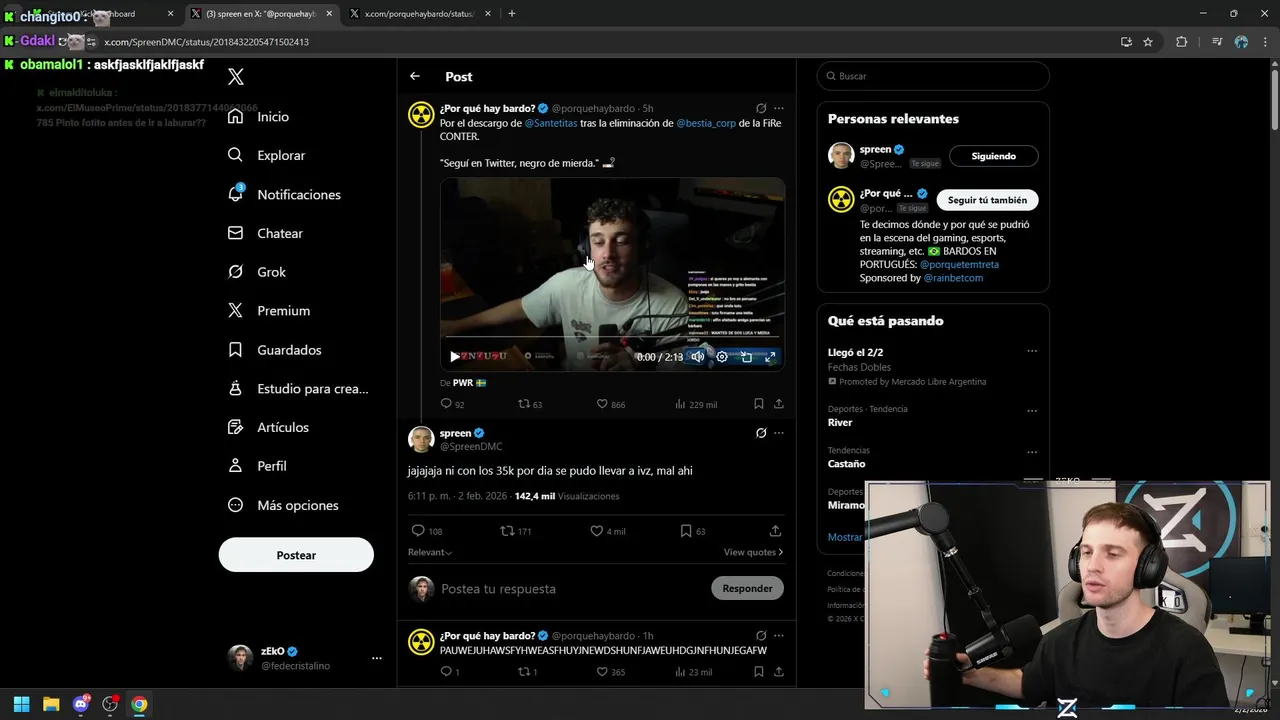Open options for River trend
Viewport: 1280px width, 720px height.
coord(1032,410)
